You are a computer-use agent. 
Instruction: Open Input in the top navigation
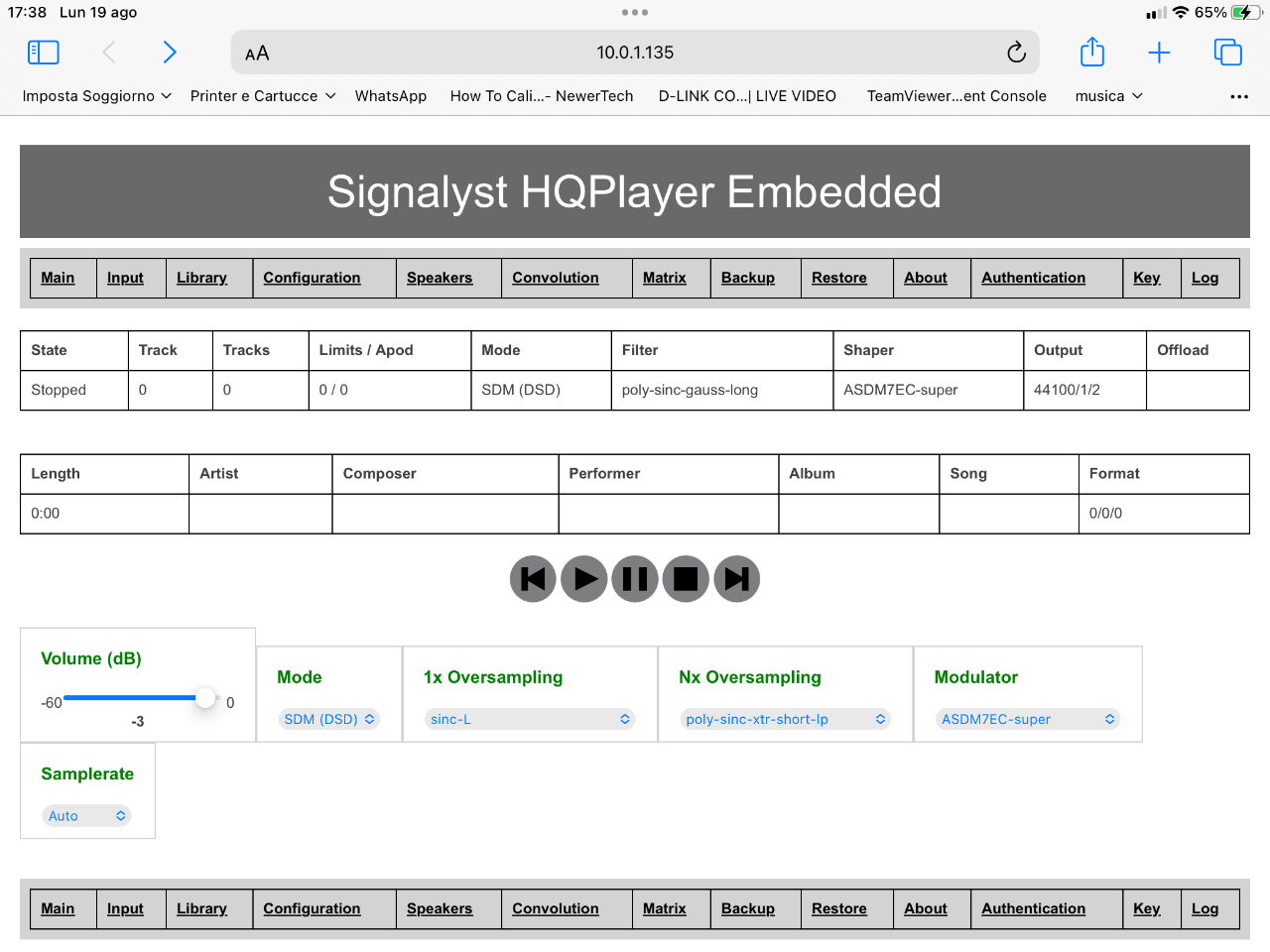pos(125,278)
